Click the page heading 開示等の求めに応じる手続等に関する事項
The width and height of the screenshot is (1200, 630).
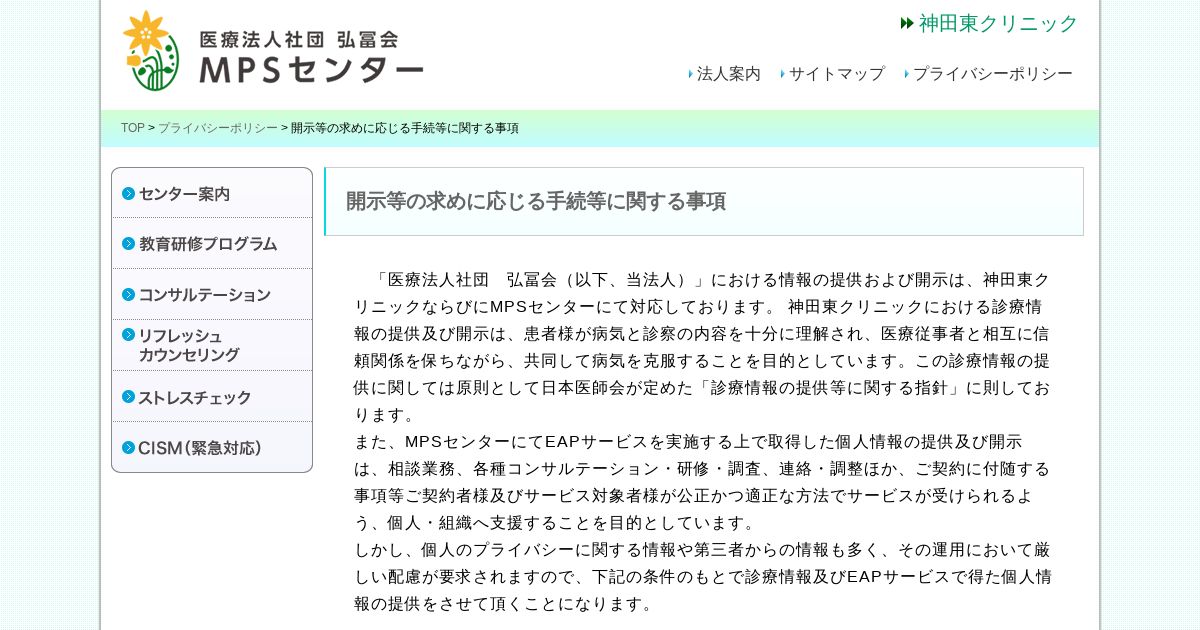pyautogui.click(x=536, y=201)
